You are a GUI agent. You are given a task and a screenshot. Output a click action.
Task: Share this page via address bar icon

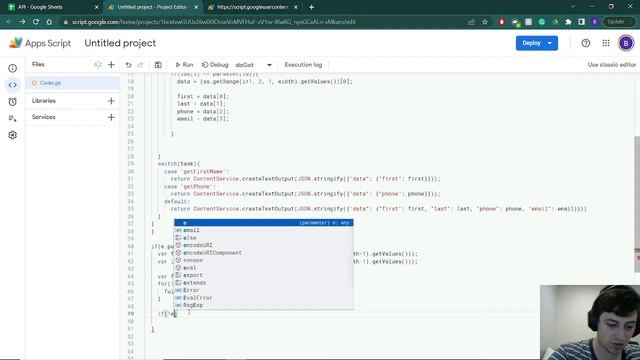[x=471, y=22]
